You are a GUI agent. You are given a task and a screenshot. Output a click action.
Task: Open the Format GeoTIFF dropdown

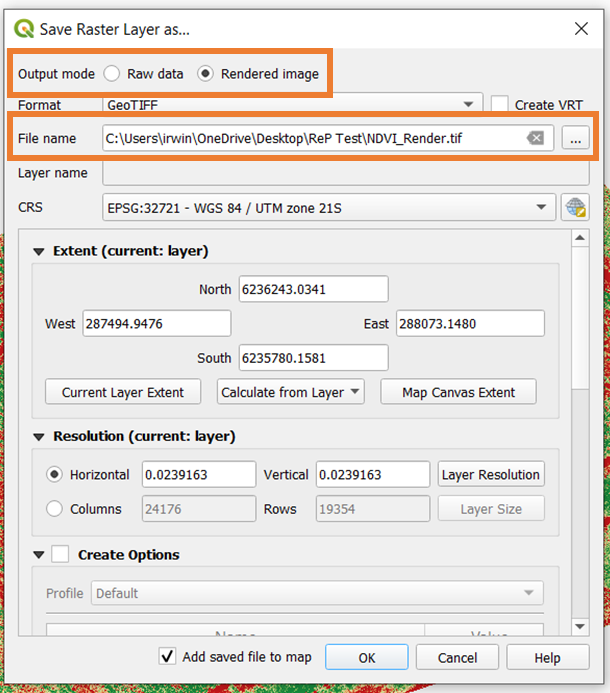(289, 104)
